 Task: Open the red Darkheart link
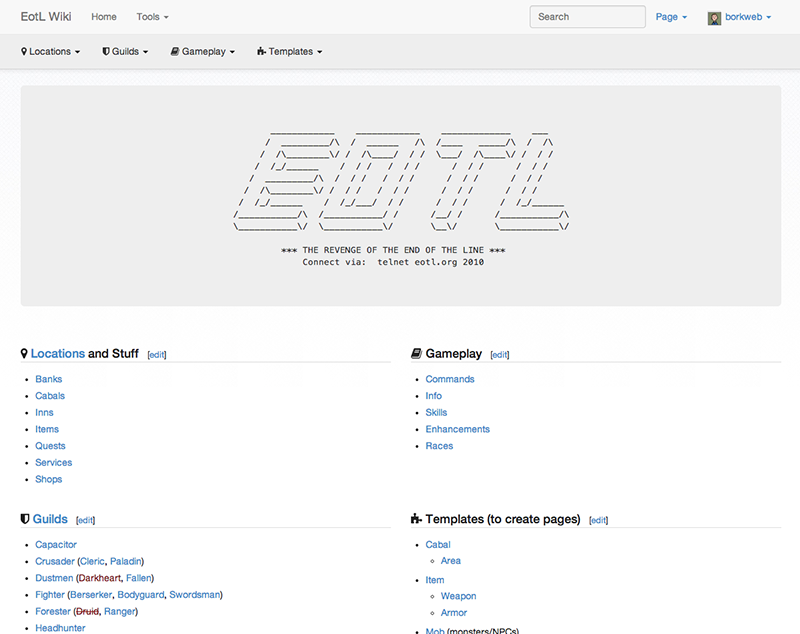click(100, 578)
